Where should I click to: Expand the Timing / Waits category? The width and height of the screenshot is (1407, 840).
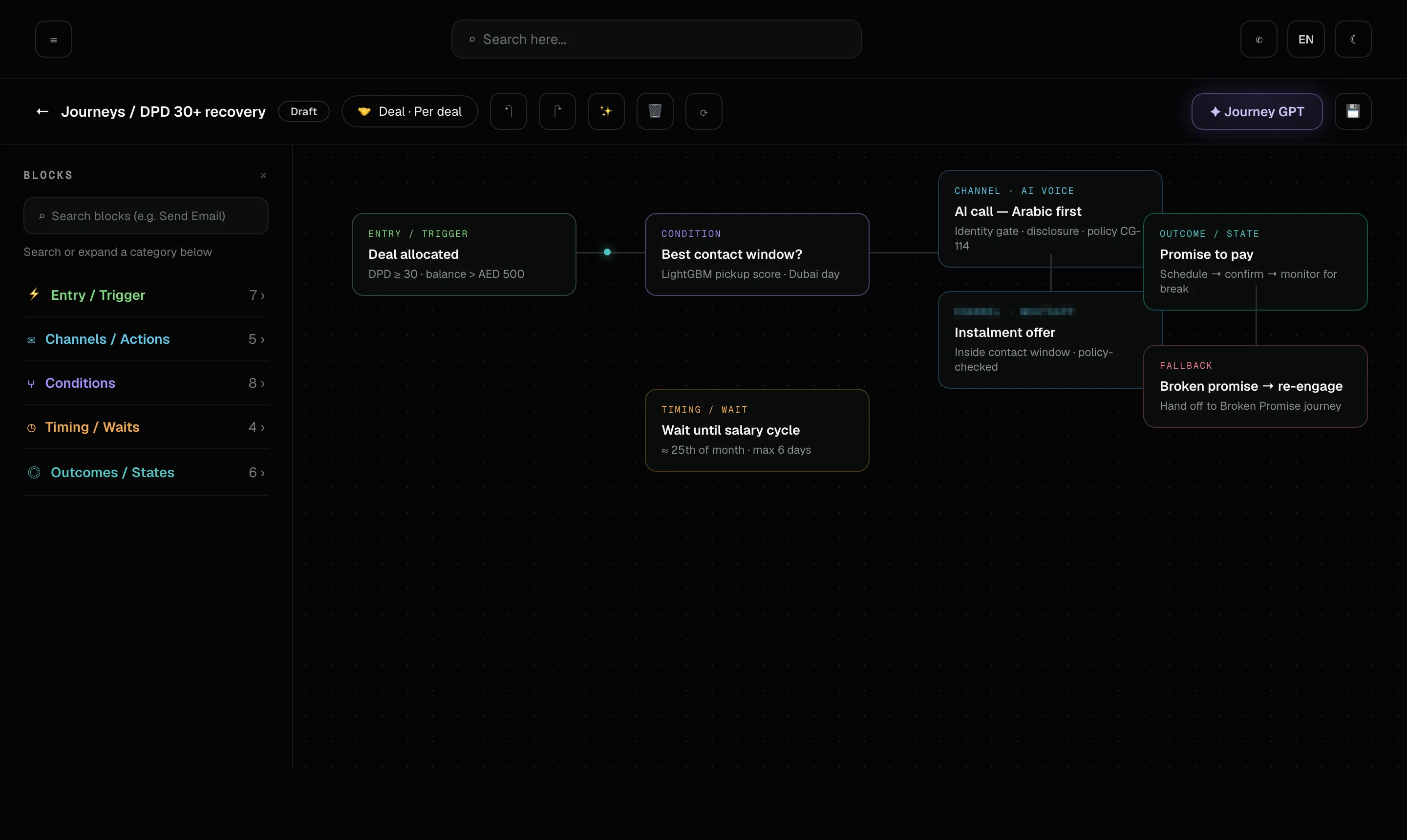point(146,427)
